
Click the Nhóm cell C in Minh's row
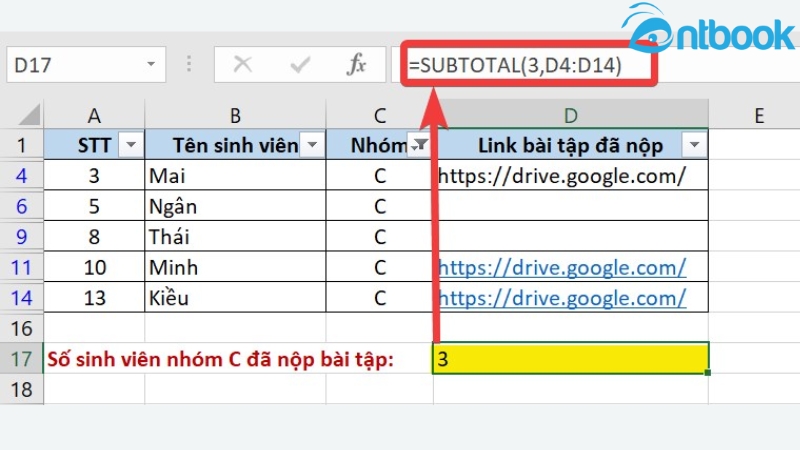[380, 267]
